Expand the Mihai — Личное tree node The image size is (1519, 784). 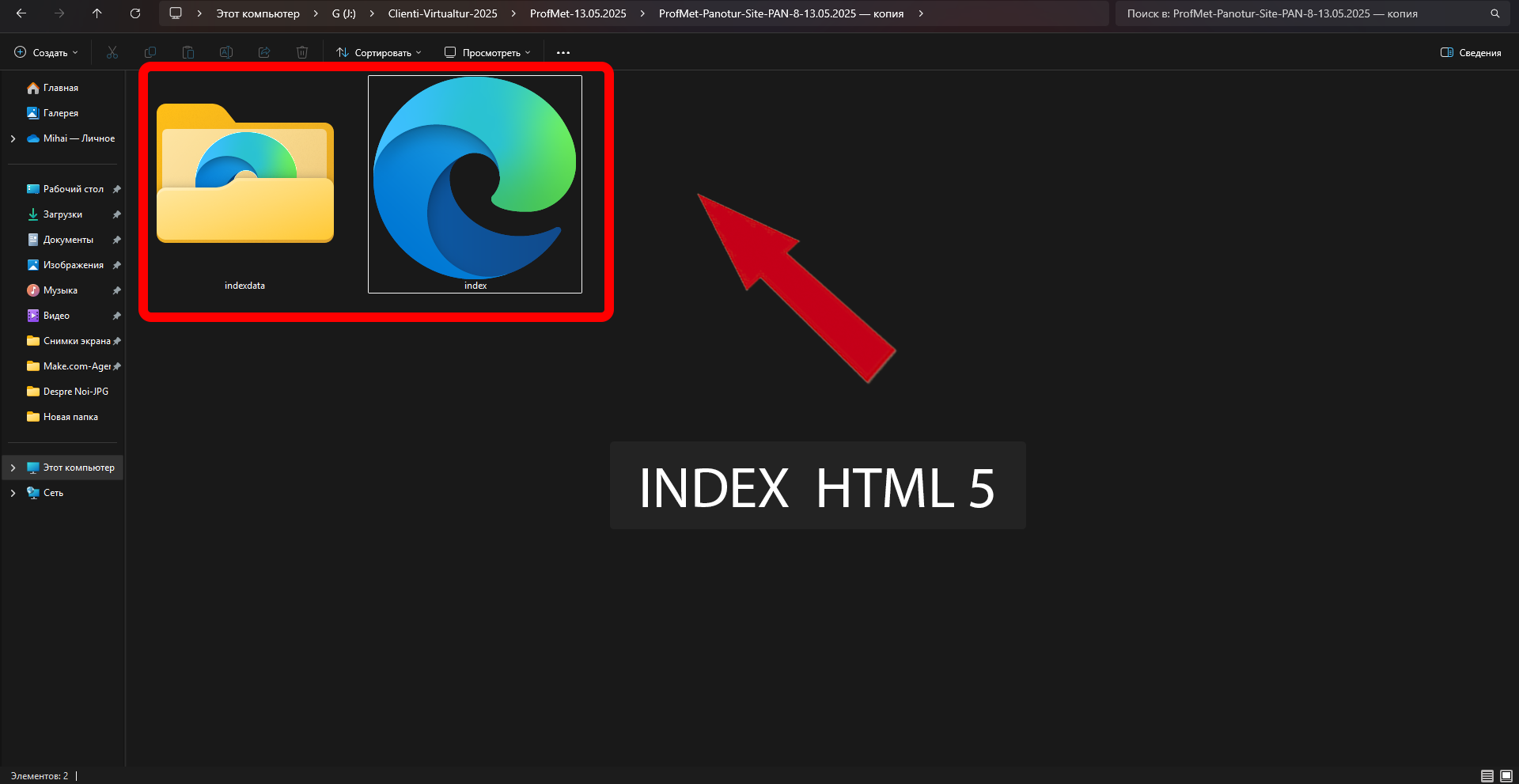point(13,138)
